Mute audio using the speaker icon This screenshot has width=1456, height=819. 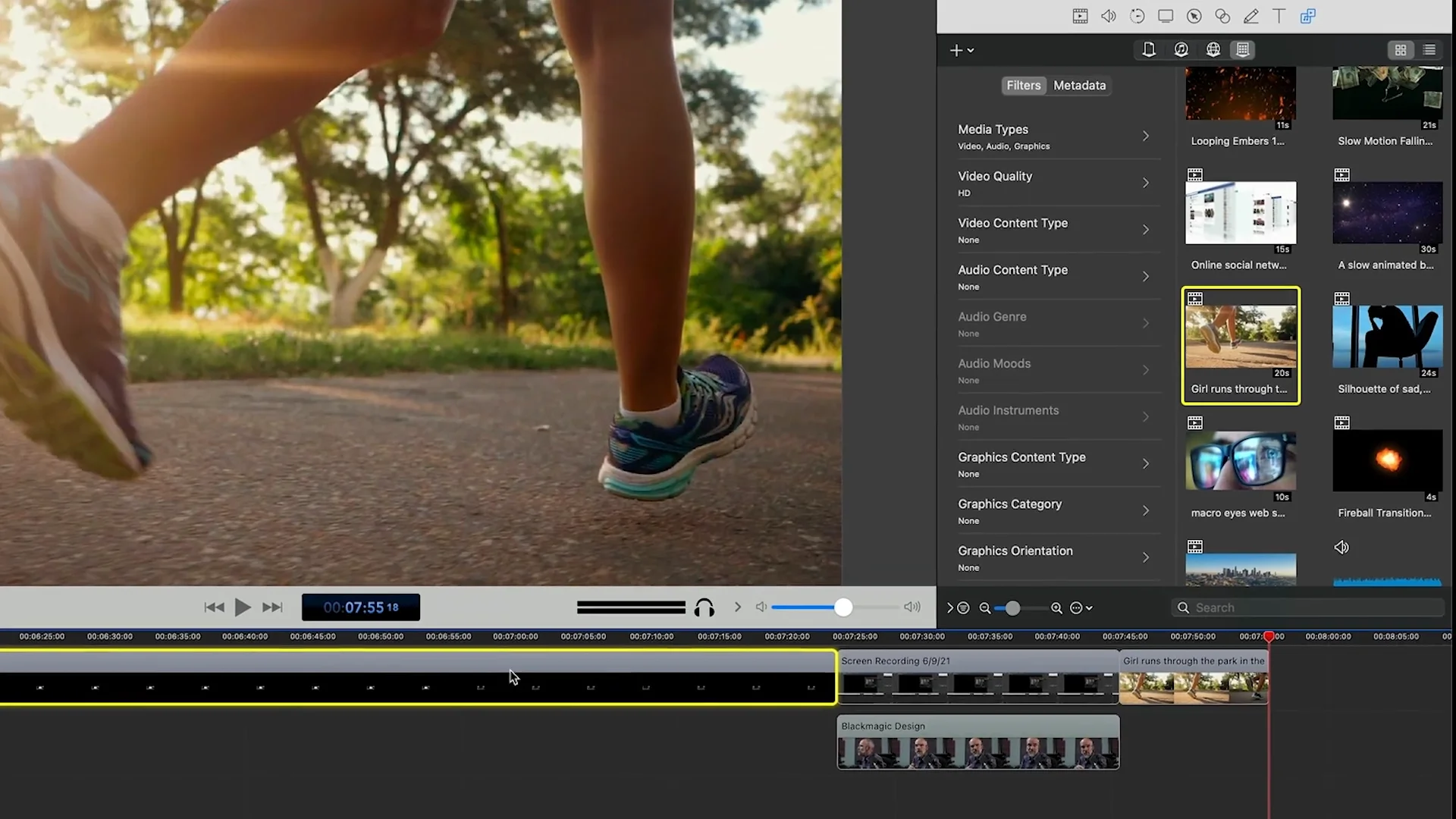pos(762,607)
